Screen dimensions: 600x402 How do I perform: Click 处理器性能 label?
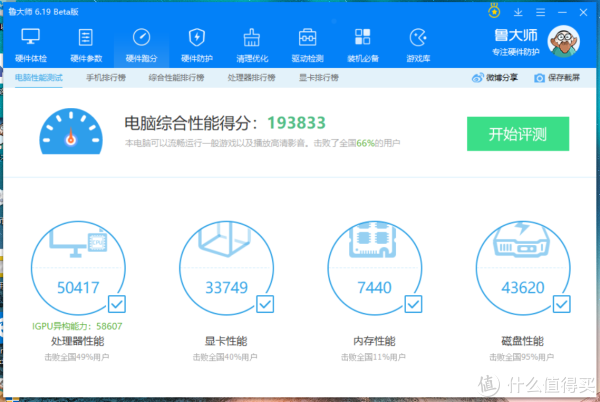tap(78, 341)
